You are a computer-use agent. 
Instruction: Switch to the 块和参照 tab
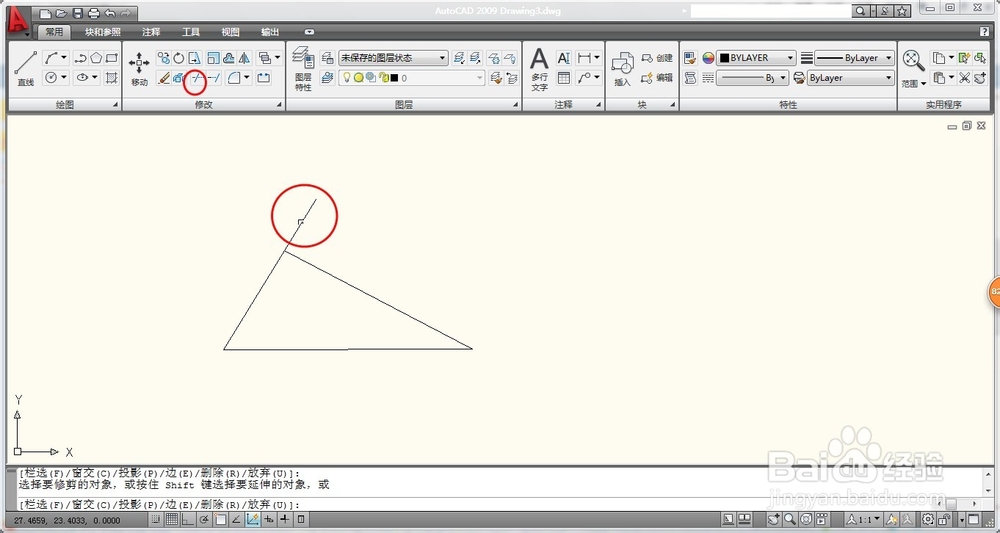103,32
